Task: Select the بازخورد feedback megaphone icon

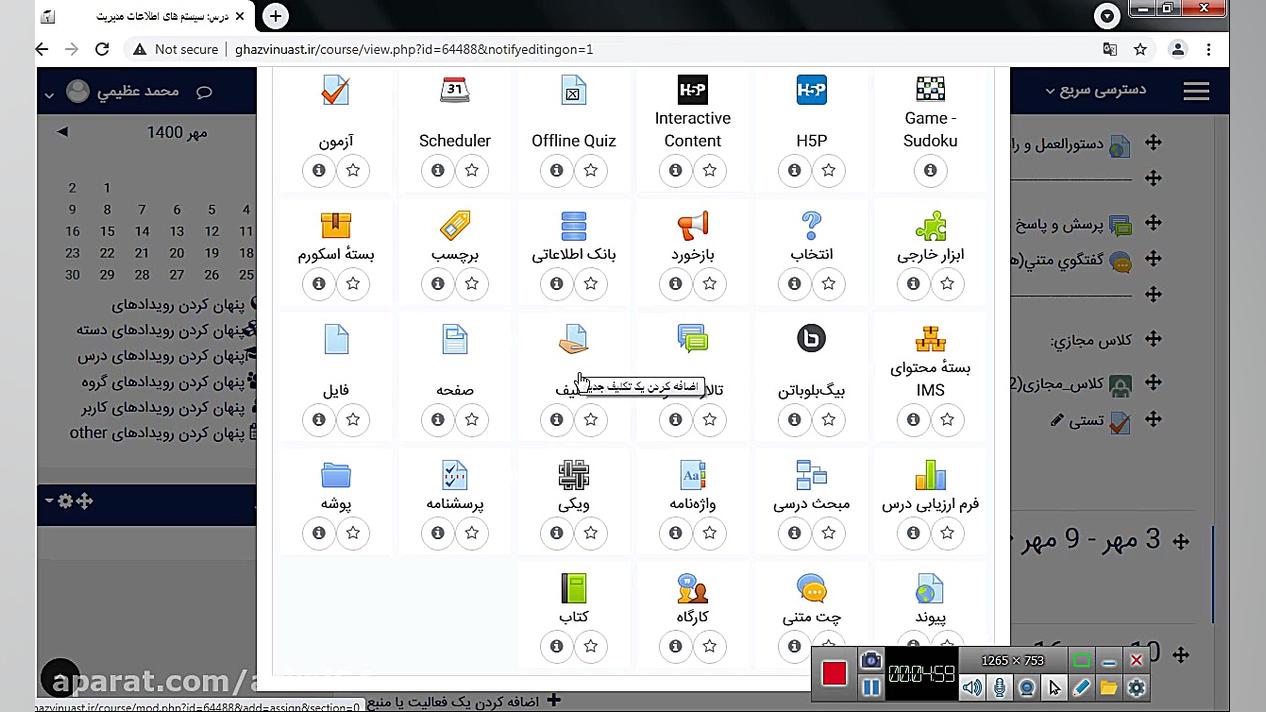Action: pos(692,226)
